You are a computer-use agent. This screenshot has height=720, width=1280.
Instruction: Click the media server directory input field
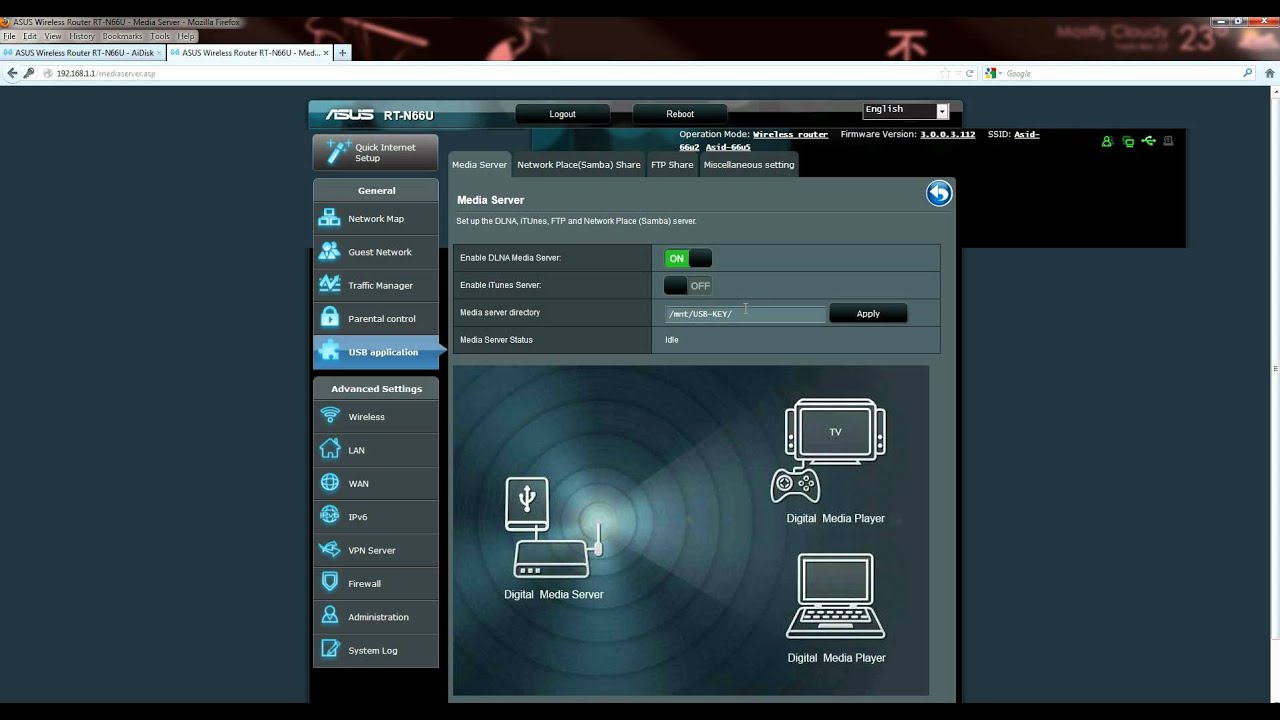[x=746, y=314]
